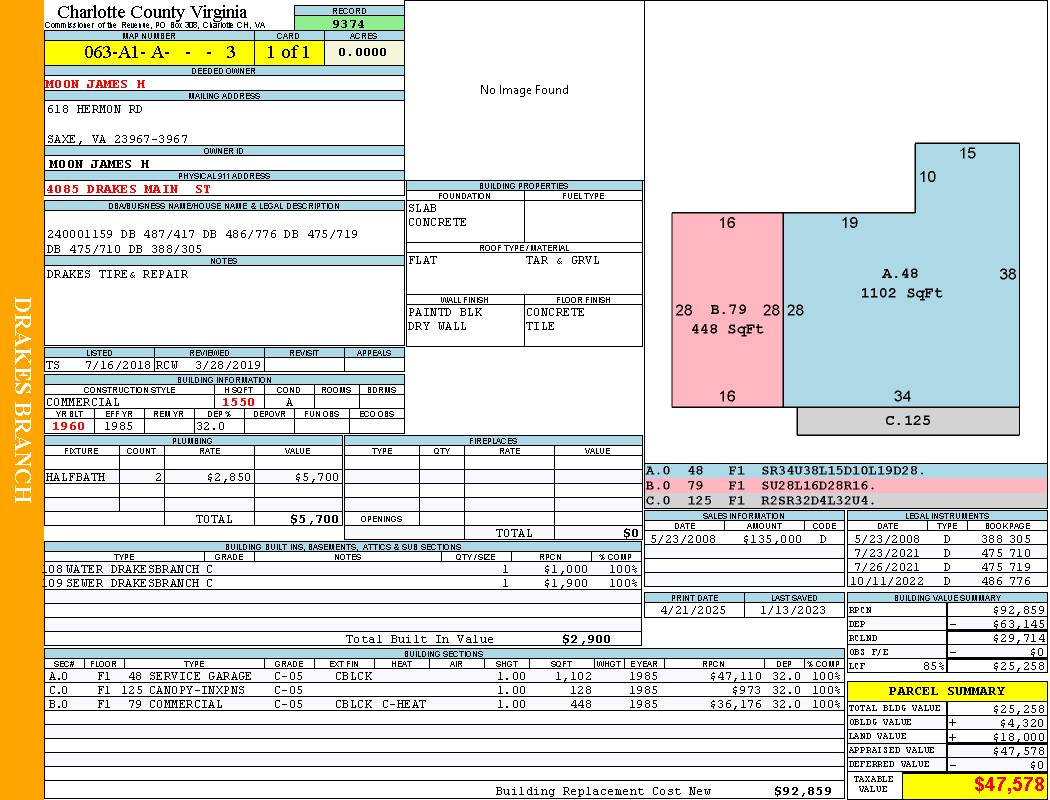Click the depreciation percent 32.0 field
1050x800 pixels.
click(219, 426)
